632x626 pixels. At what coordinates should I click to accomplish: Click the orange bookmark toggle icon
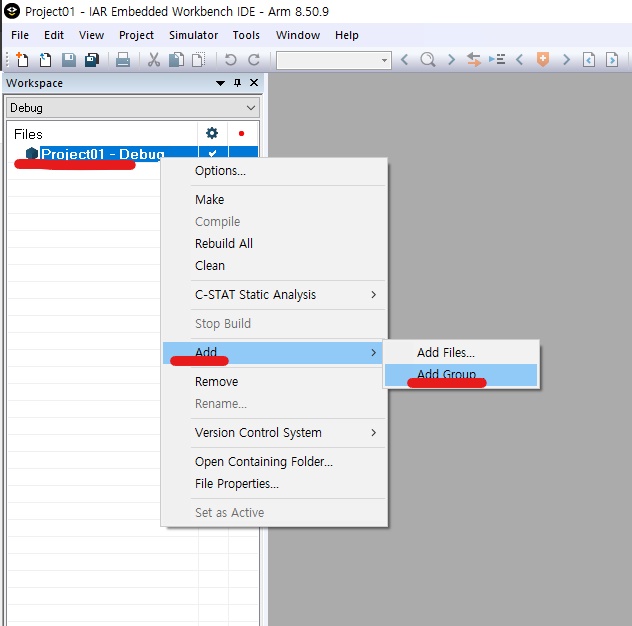[543, 59]
